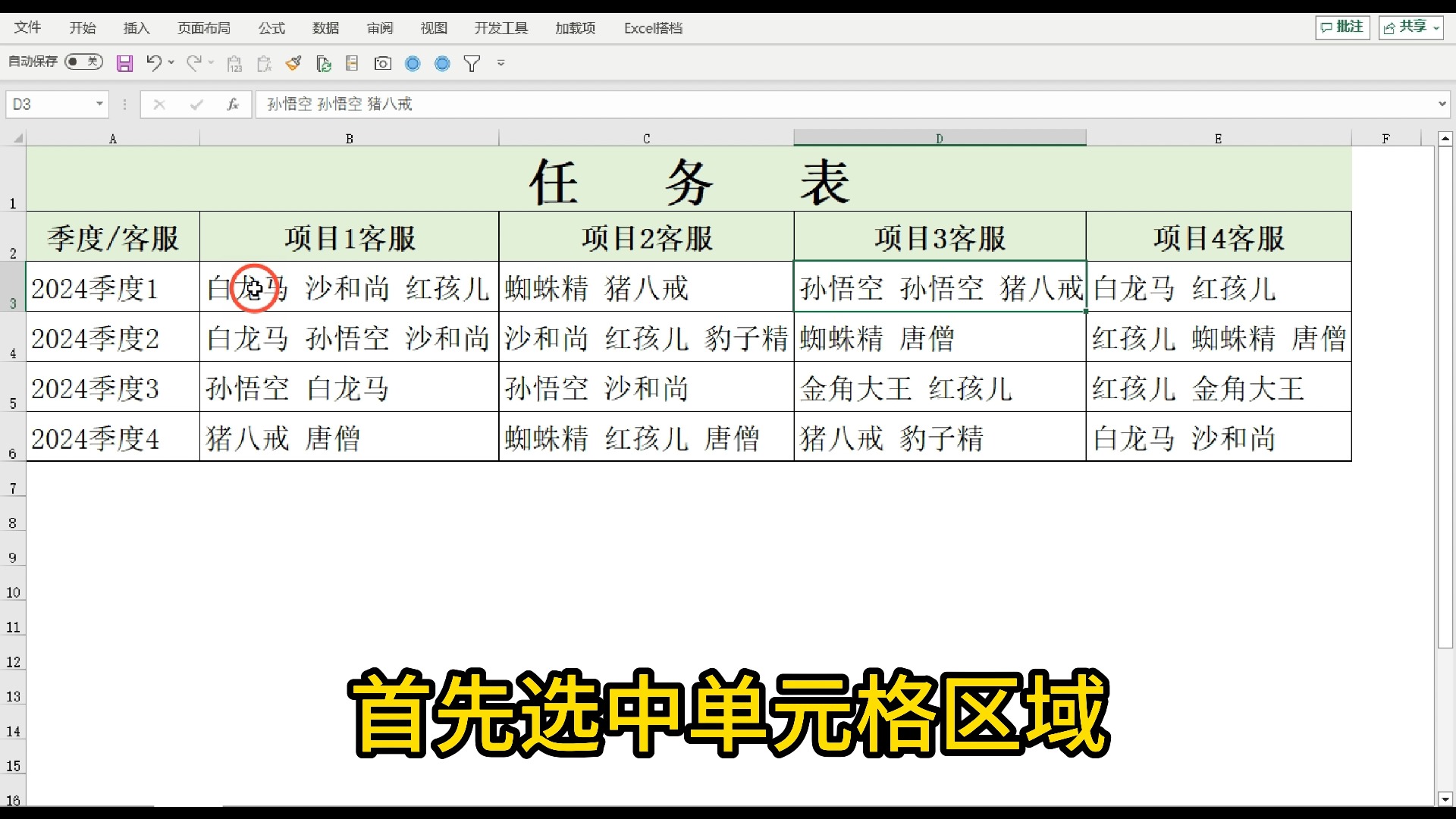Open the redo history dropdown arrow

pyautogui.click(x=212, y=63)
